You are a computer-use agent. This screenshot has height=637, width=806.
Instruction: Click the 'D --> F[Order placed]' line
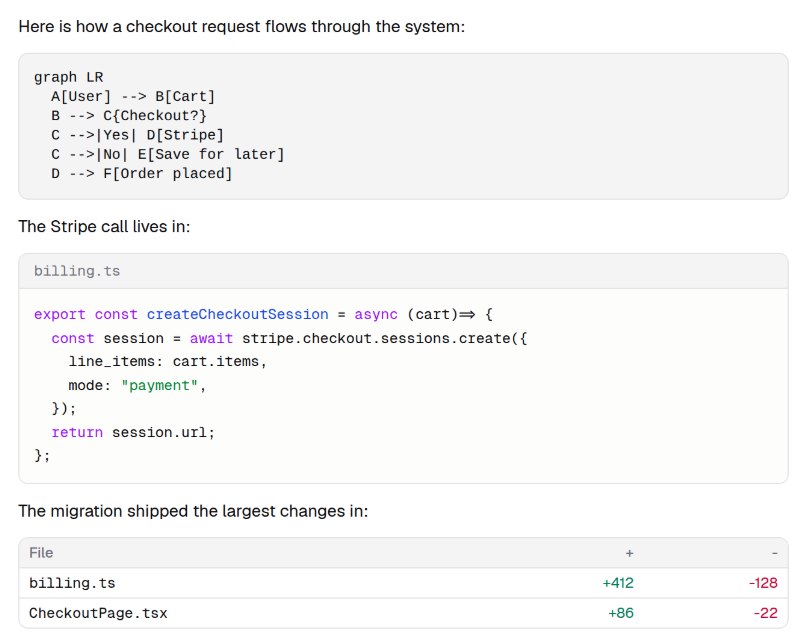(x=141, y=174)
